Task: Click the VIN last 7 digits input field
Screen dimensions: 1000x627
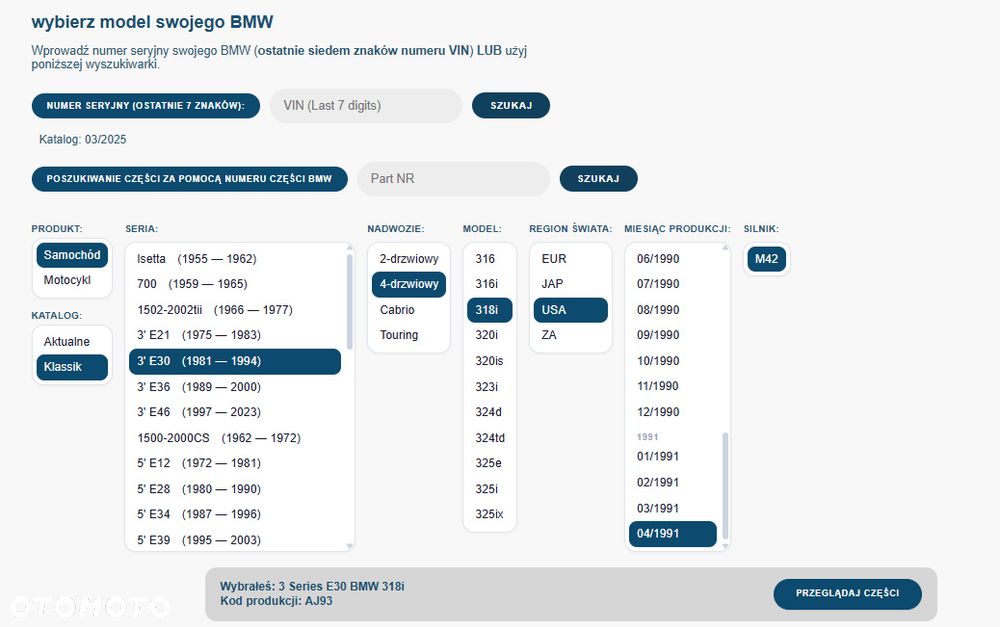Action: 365,106
